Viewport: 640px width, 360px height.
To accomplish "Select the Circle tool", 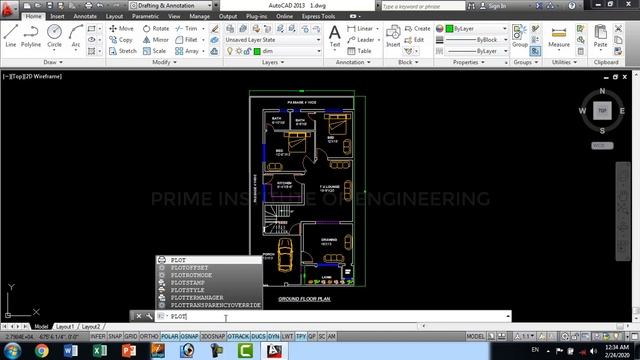I will coord(54,36).
